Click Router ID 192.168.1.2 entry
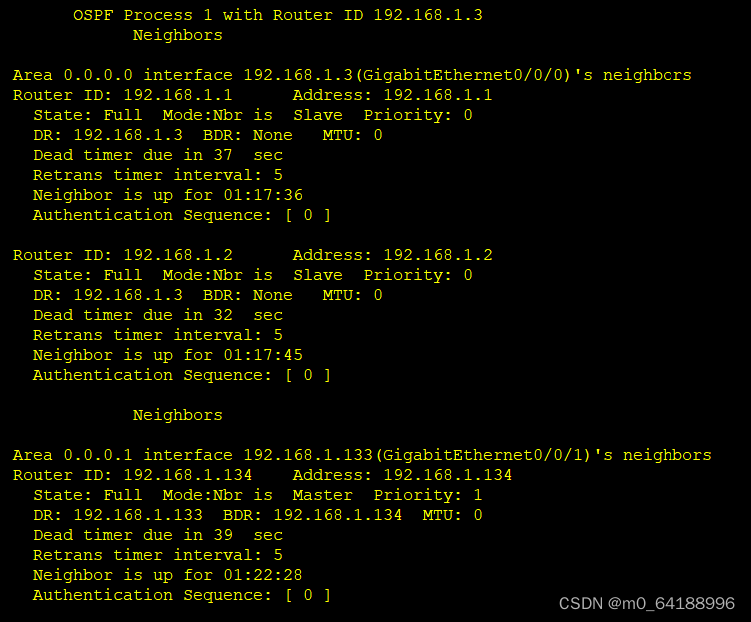751x622 pixels. (122, 255)
